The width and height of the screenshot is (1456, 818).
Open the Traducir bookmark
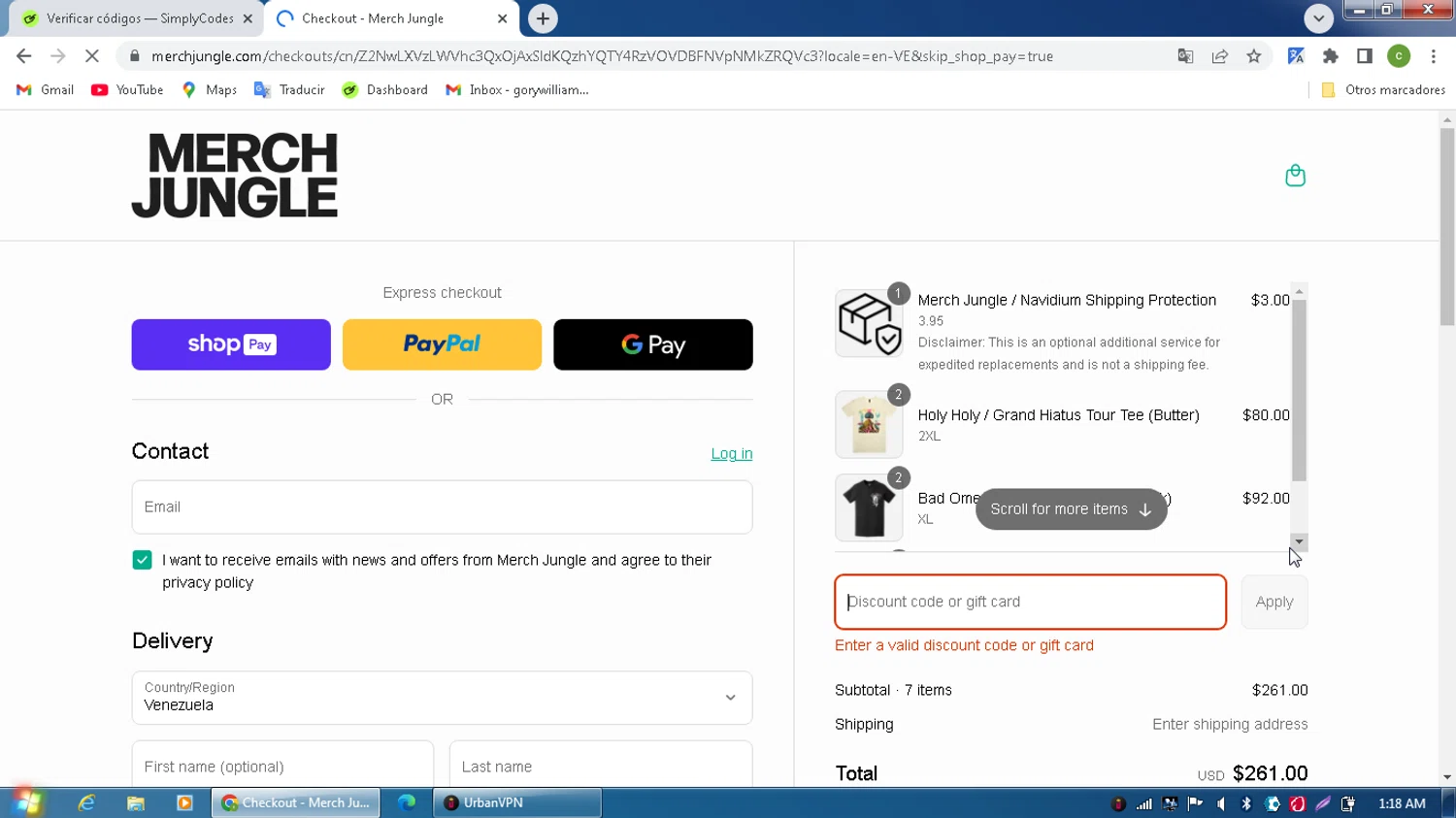[x=289, y=89]
